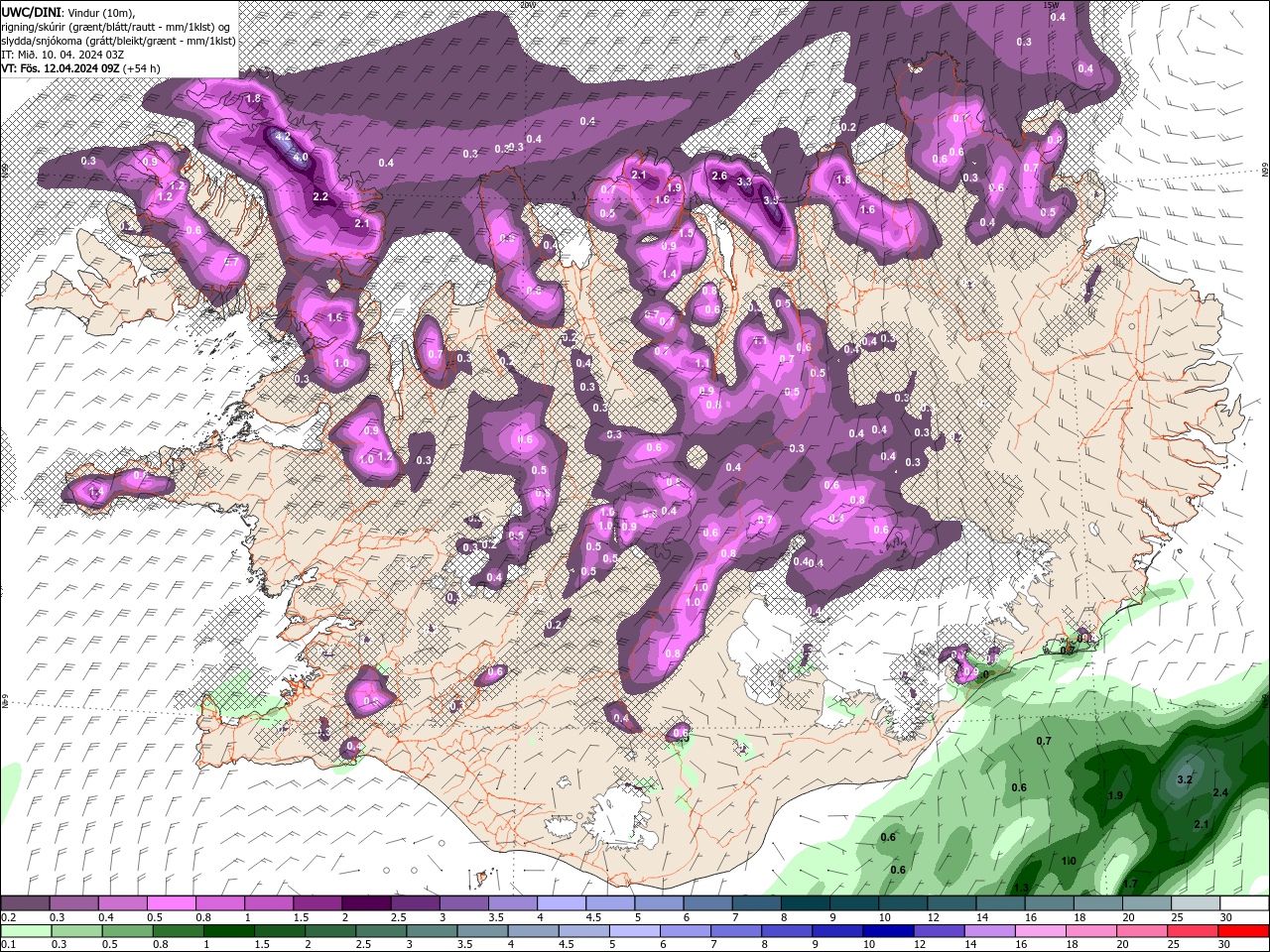Click the '20W' longitude label at top
1270x952 pixels.
coord(527,5)
